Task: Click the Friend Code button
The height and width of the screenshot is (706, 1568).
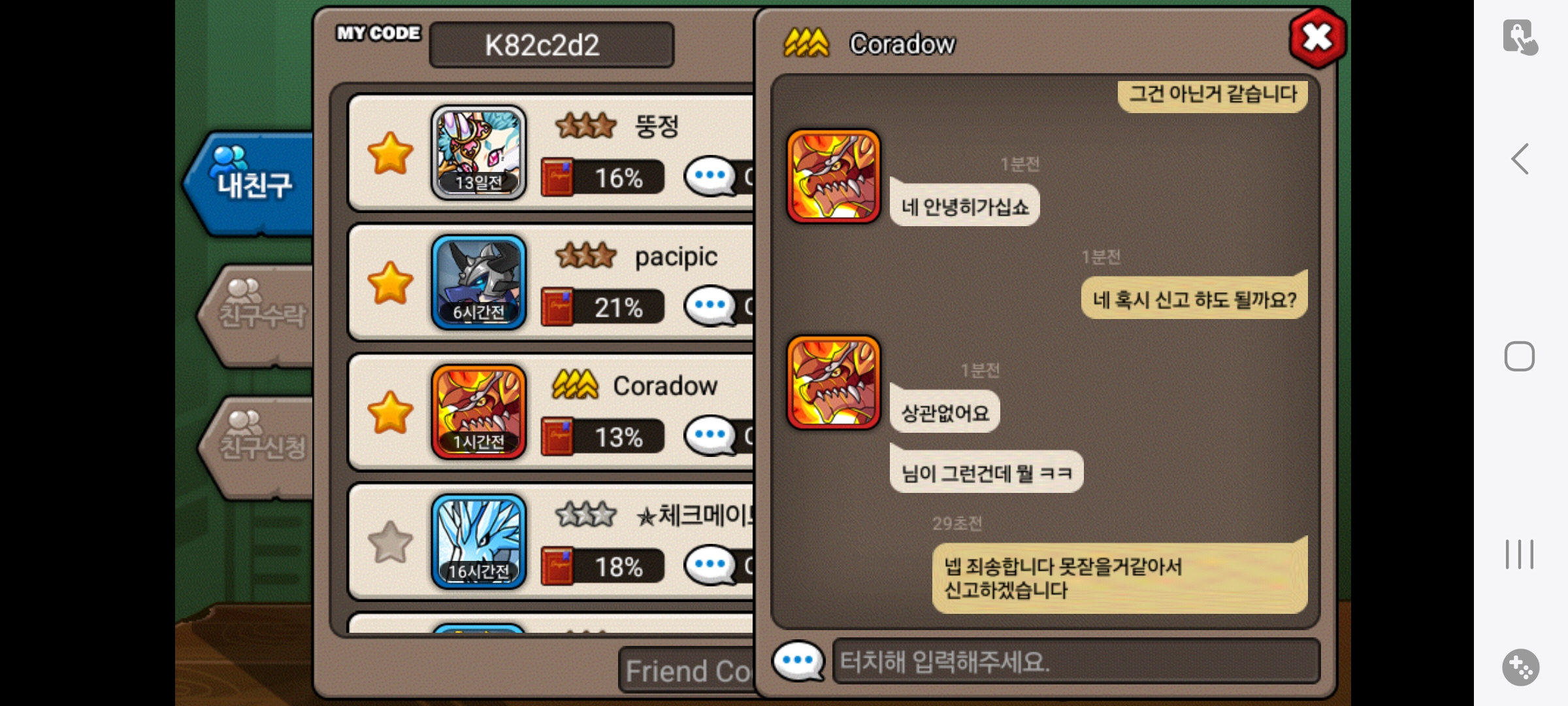Action: pos(687,671)
